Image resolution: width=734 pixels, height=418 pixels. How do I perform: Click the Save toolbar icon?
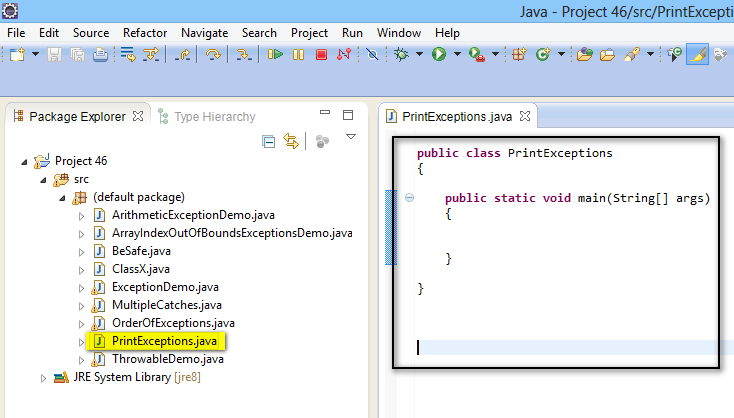tap(54, 54)
